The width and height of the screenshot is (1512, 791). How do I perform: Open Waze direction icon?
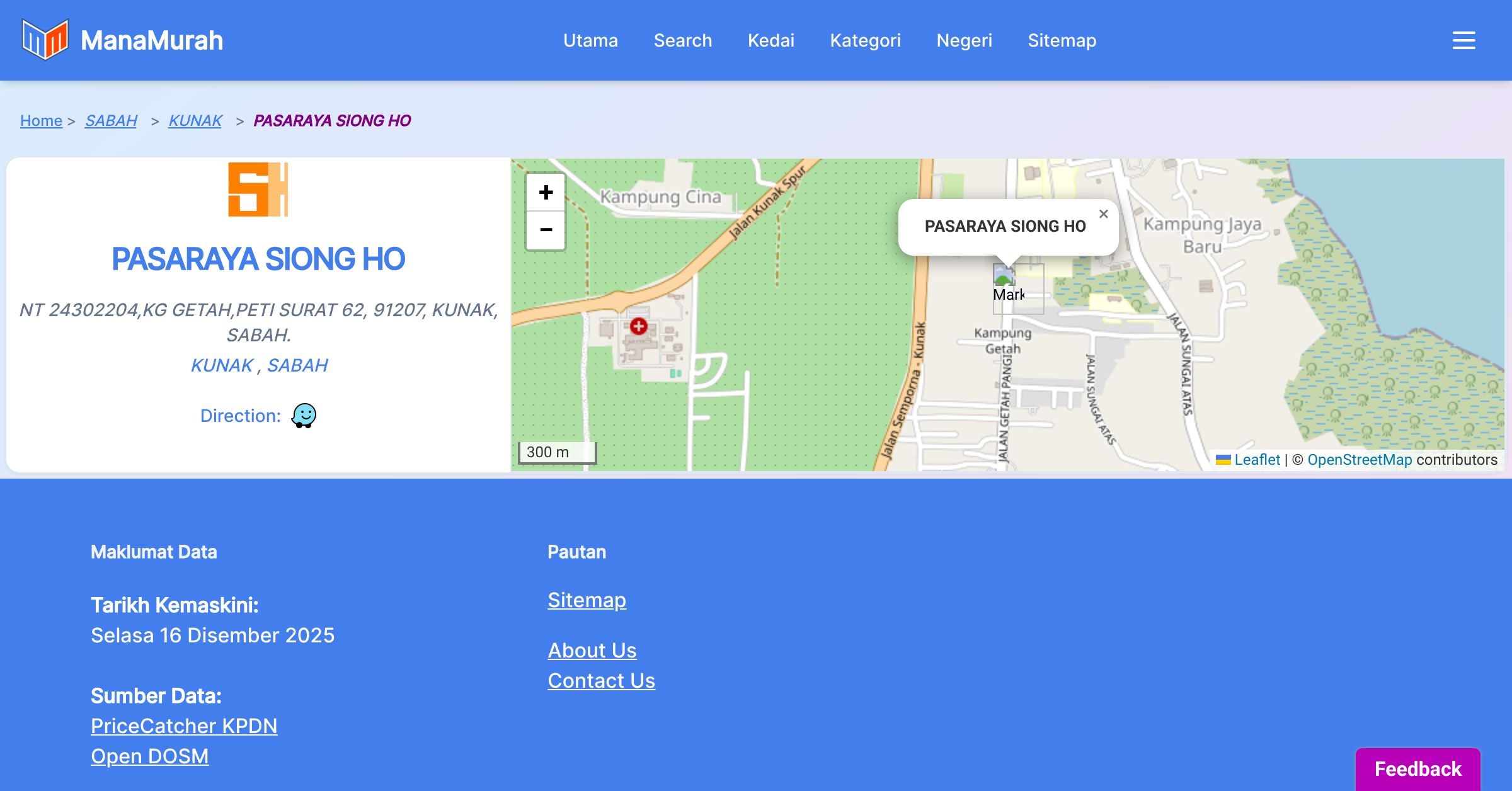coord(304,416)
